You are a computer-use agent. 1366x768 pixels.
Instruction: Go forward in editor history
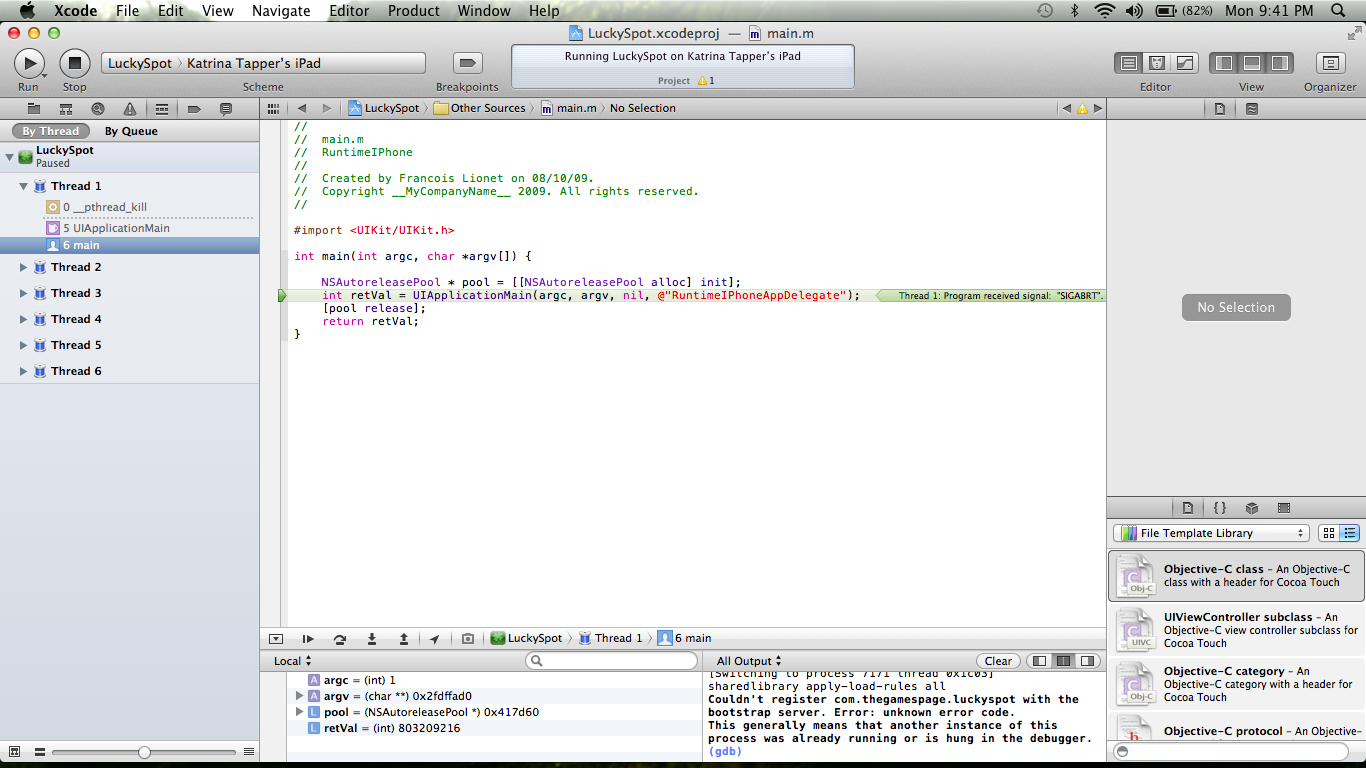pos(326,108)
